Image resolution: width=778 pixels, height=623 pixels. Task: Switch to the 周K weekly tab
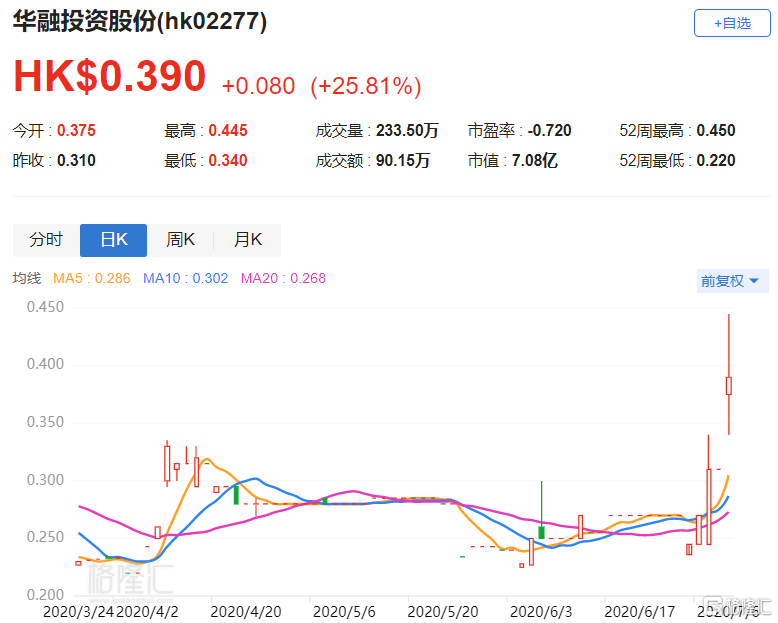(180, 240)
